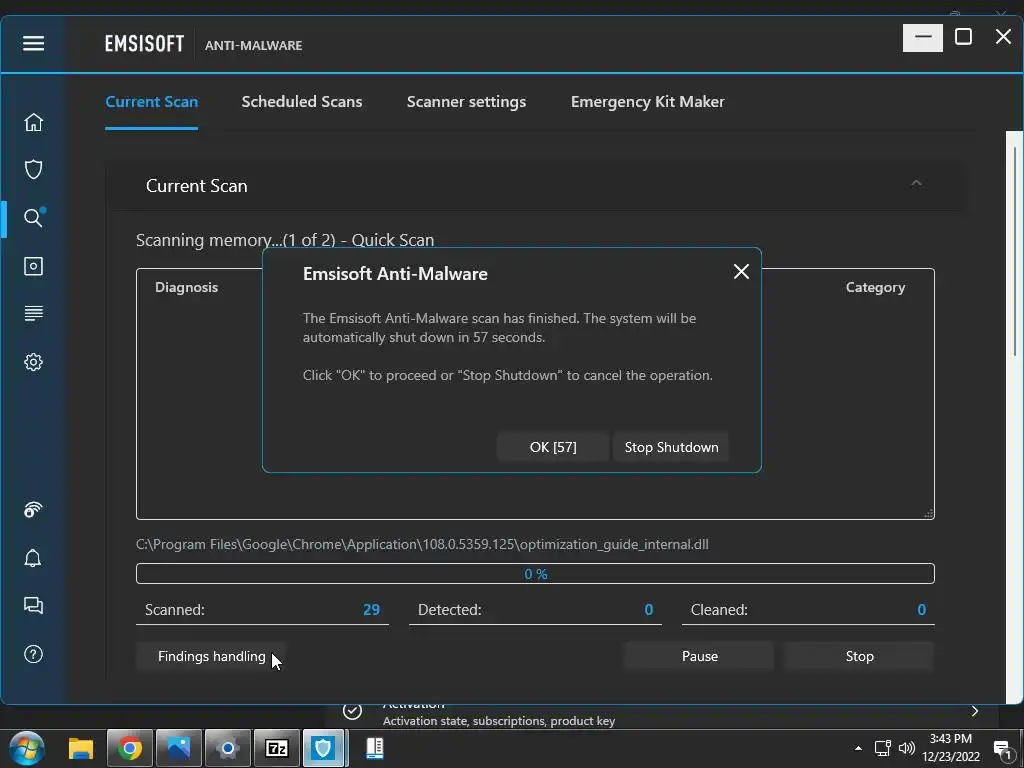Open the Windows Start menu
Screen dimensions: 1024x768
[27, 748]
